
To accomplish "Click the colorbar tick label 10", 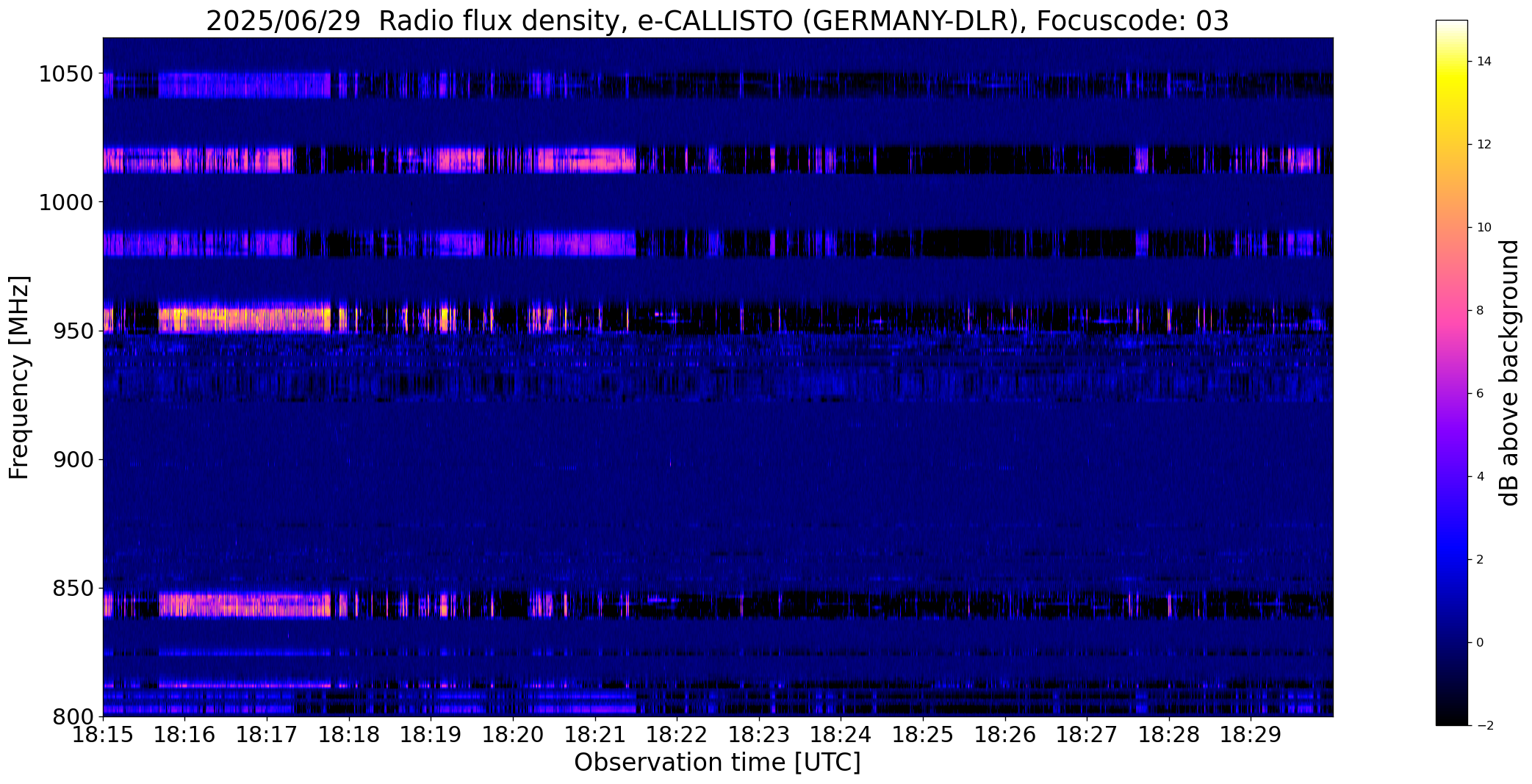I will click(x=1484, y=228).
